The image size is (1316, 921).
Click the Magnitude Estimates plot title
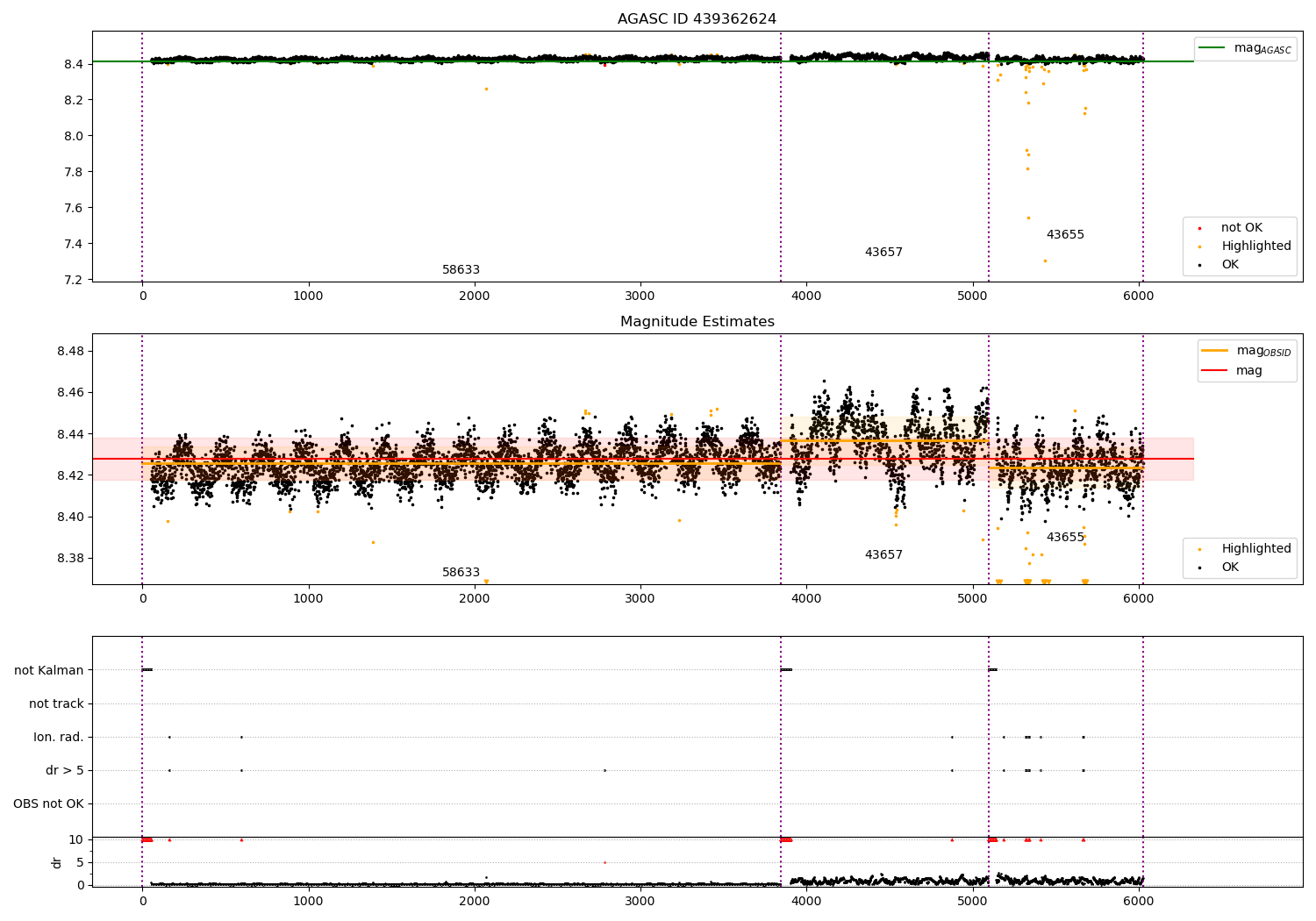click(697, 322)
